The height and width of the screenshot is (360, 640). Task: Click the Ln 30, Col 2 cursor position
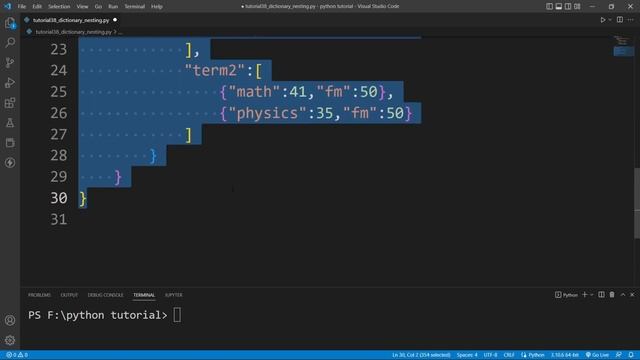pyautogui.click(x=421, y=355)
